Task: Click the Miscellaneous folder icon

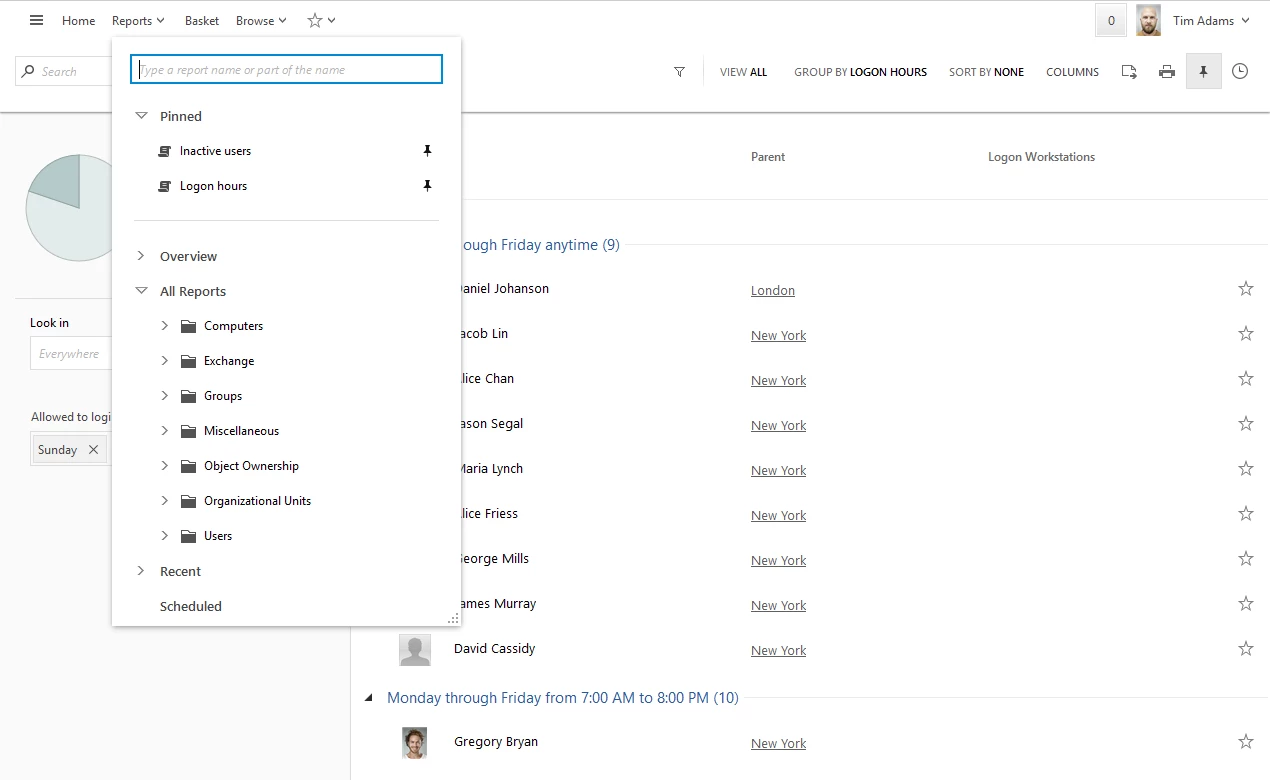Action: click(x=188, y=431)
